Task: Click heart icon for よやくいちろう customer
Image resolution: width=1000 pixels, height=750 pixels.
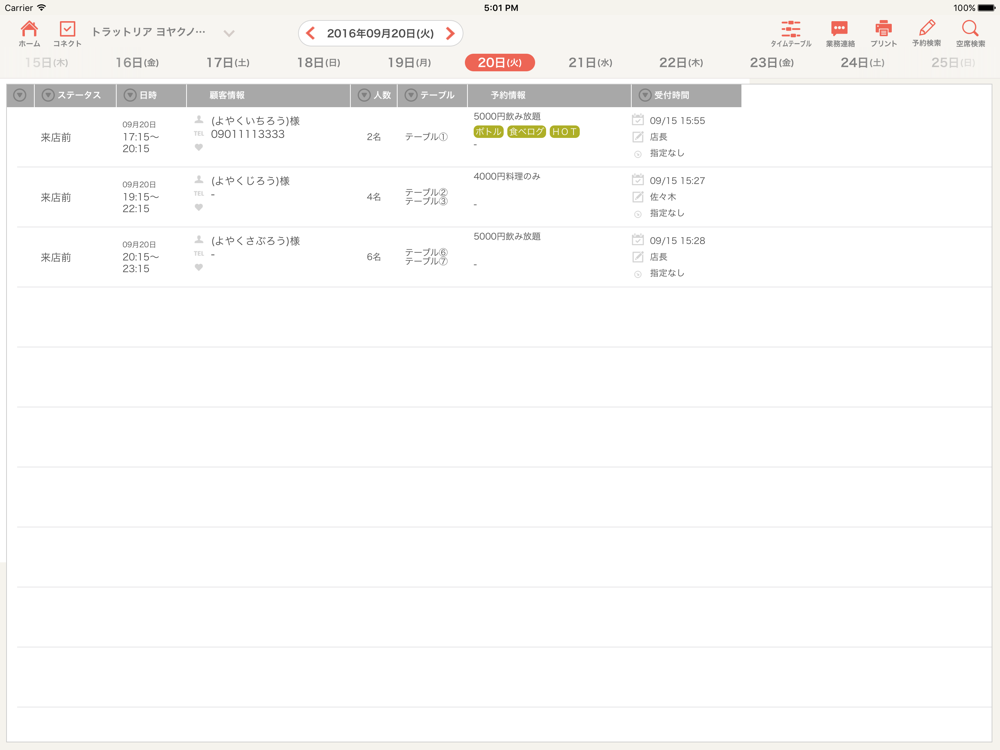Action: (x=199, y=148)
